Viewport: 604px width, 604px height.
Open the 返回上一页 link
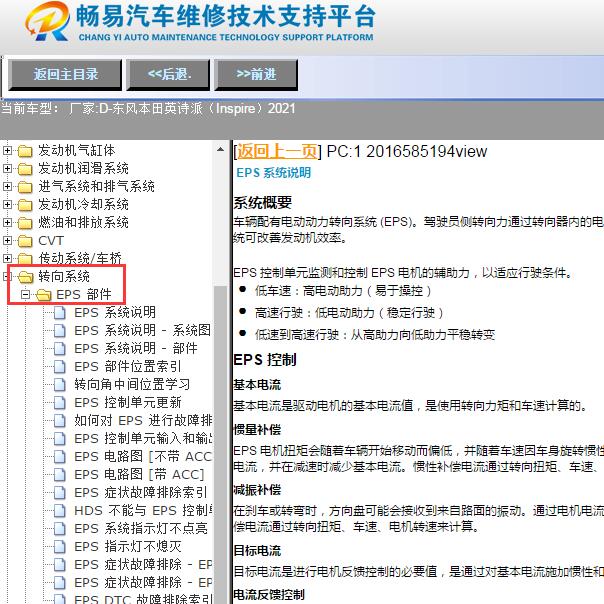click(x=277, y=151)
